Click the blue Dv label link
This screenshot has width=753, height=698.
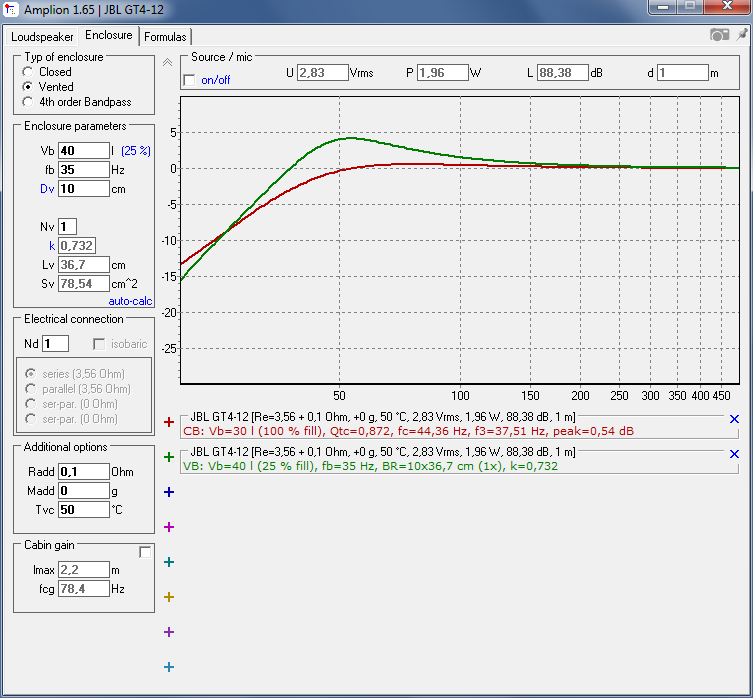click(x=47, y=189)
